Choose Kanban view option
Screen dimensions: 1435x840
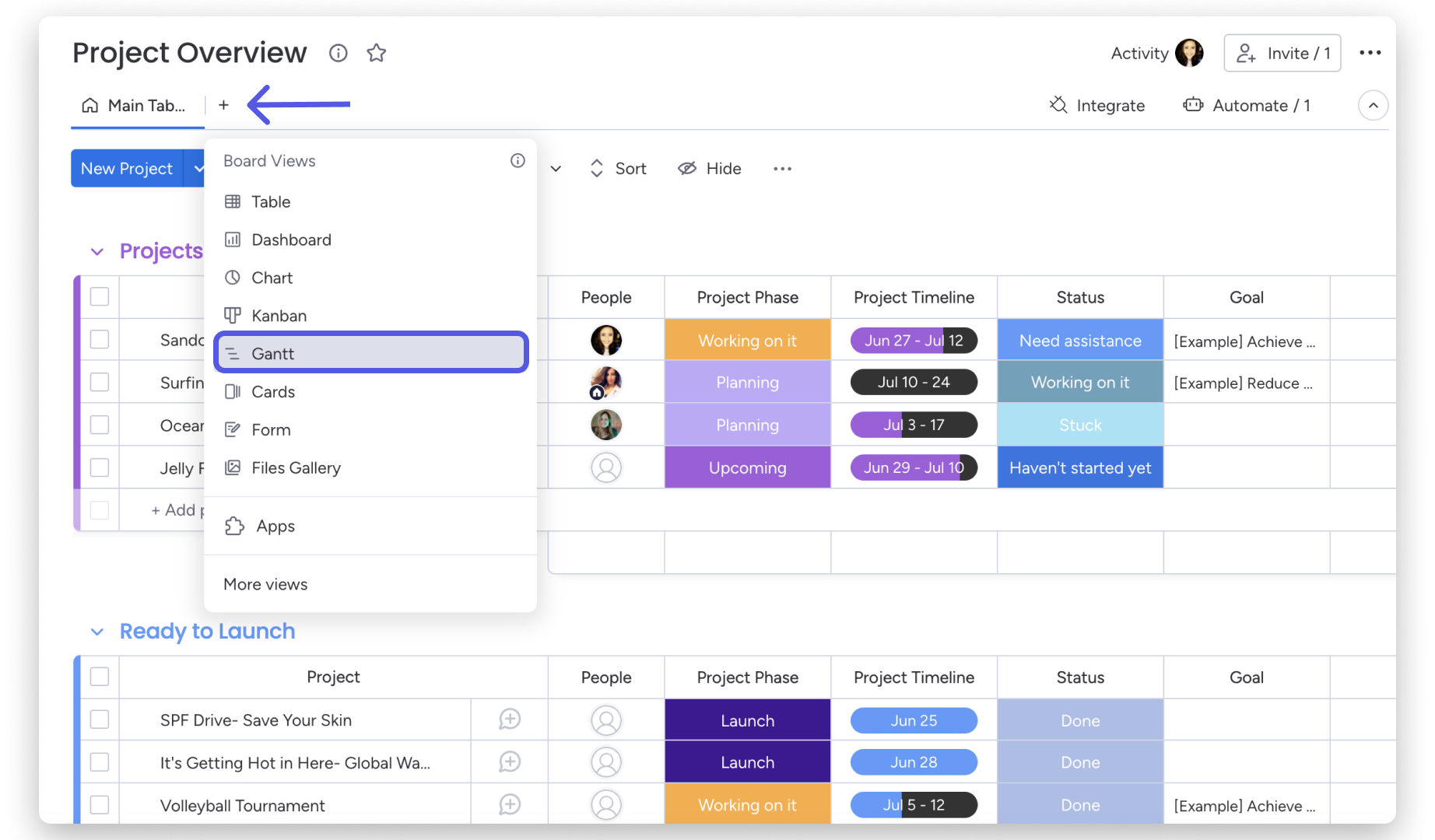click(371, 315)
